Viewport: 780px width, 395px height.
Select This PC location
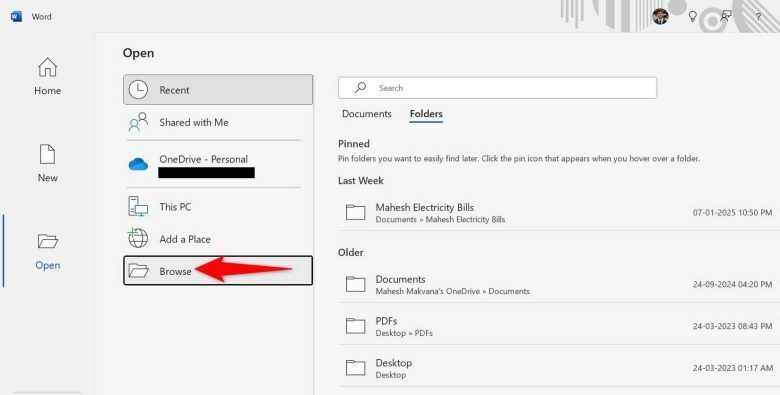click(218, 206)
